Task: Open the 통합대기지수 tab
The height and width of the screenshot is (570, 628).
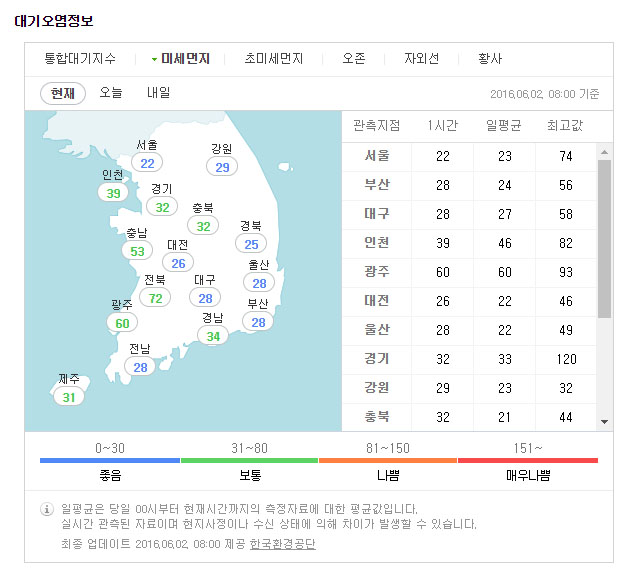Action: click(x=80, y=58)
